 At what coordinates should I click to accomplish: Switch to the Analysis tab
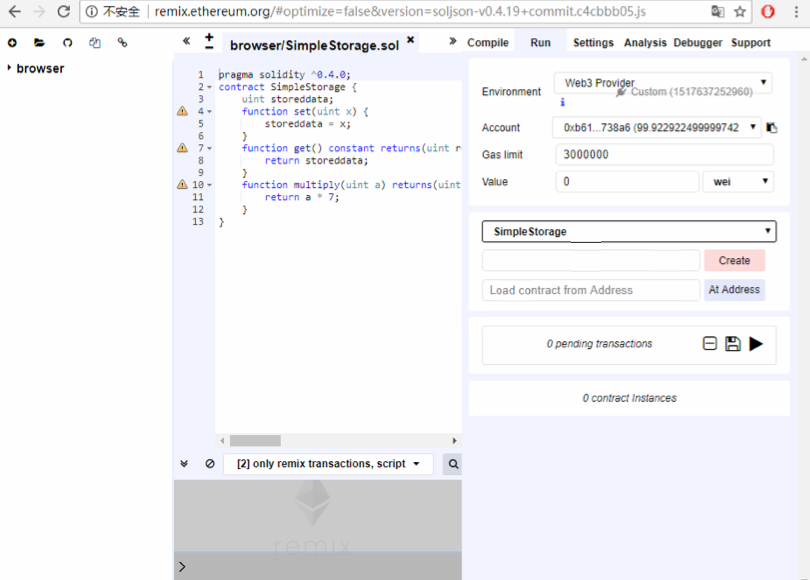(645, 43)
